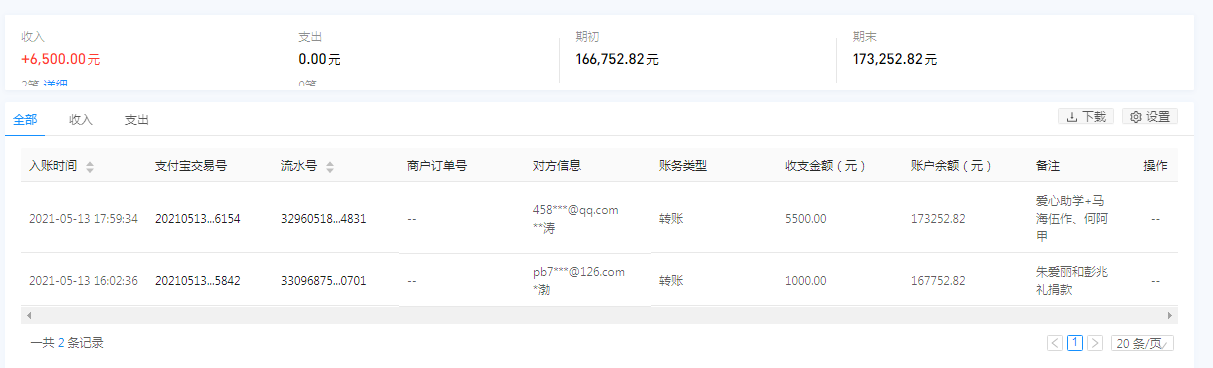Switch to the 全部 tab
The image size is (1213, 368).
click(25, 120)
